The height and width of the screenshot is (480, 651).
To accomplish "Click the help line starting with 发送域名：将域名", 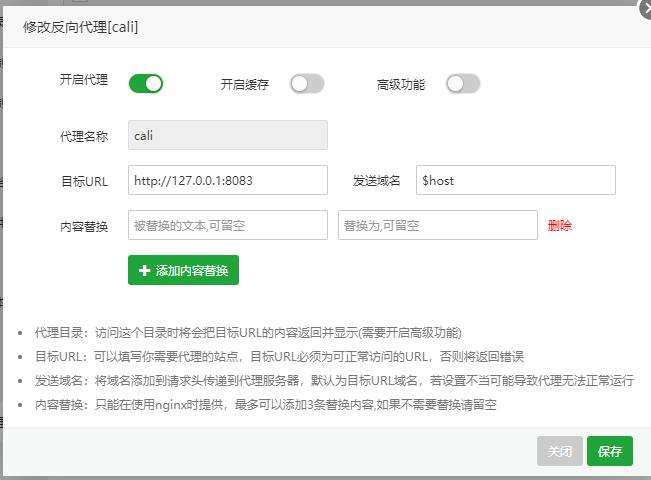I will pyautogui.click(x=334, y=380).
